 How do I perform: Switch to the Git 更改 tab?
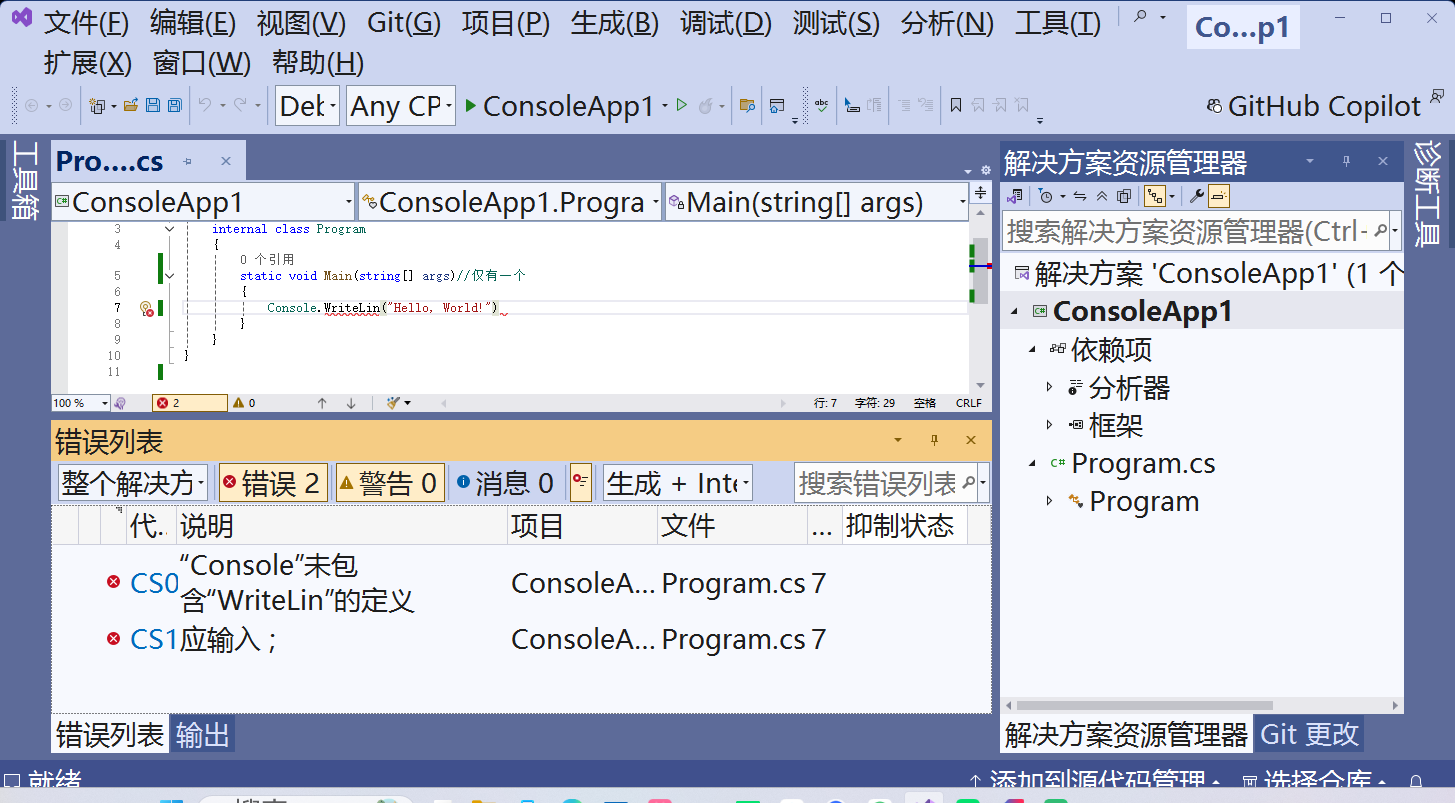[1309, 734]
